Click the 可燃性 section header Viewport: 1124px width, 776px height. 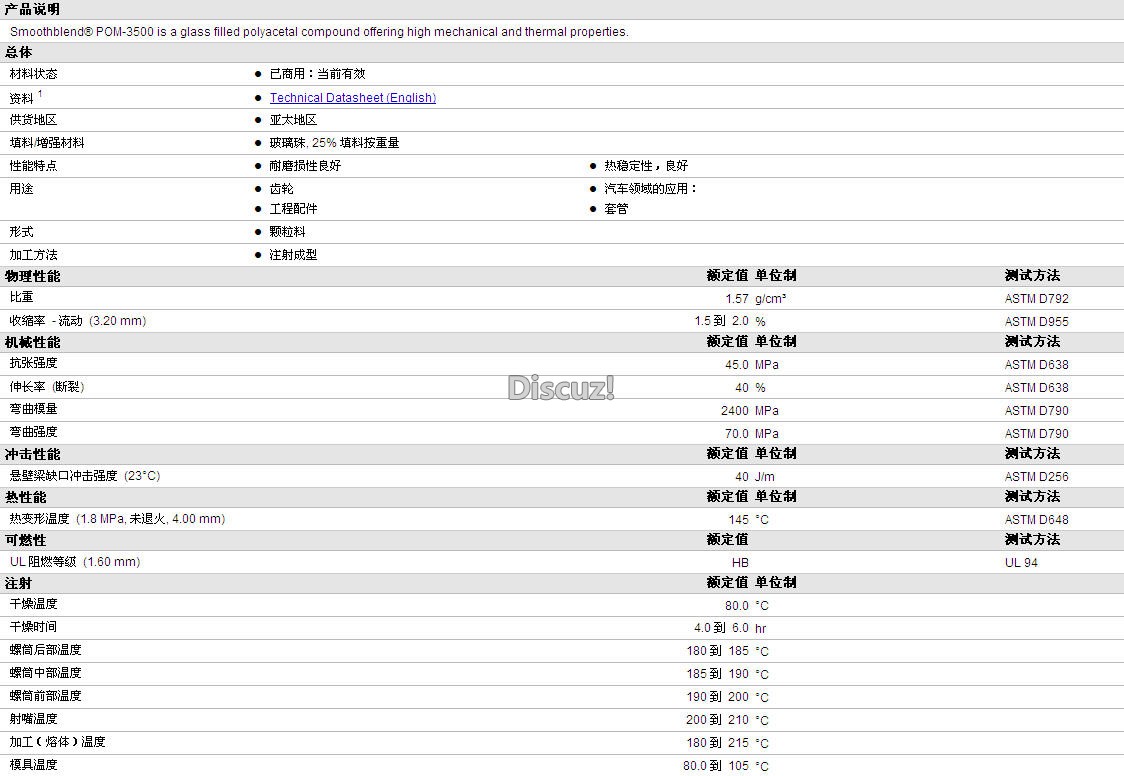[x=25, y=540]
